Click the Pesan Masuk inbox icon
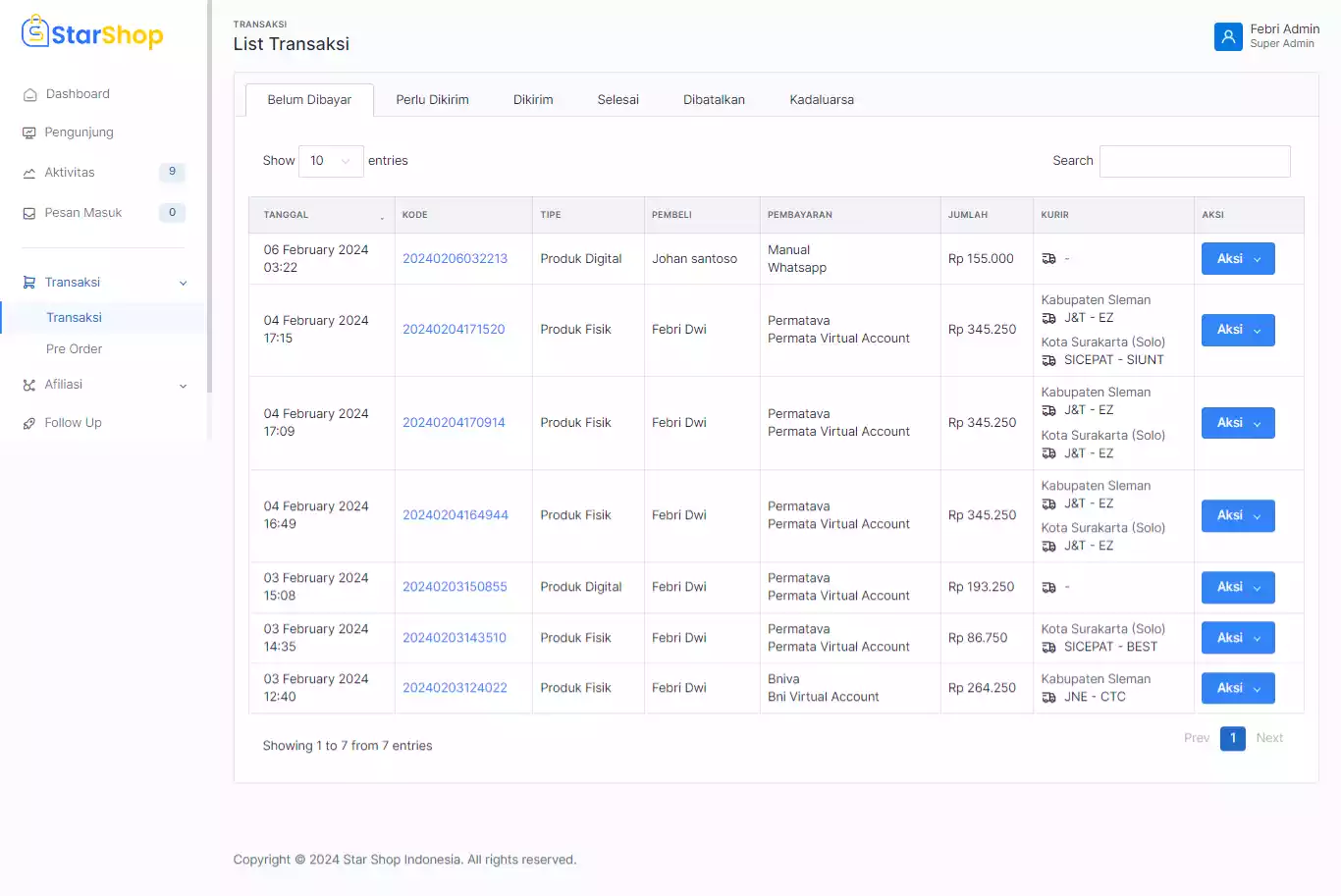 29,213
